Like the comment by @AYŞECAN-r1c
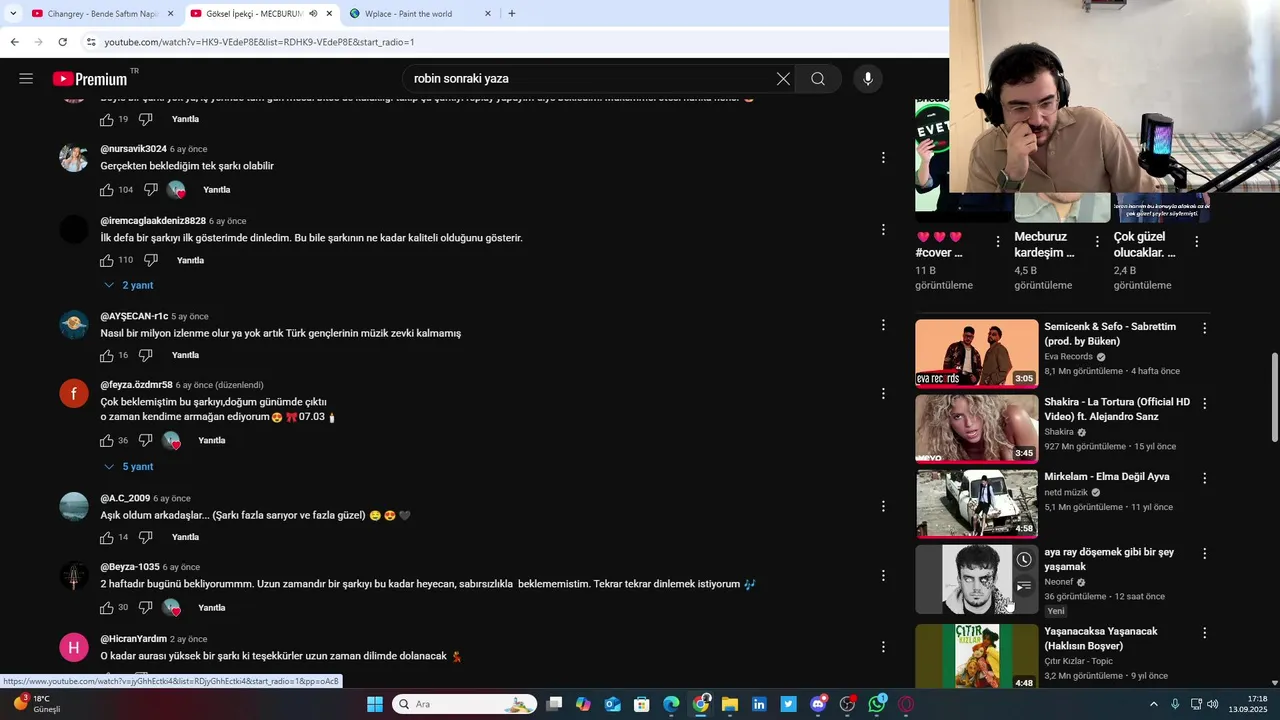Viewport: 1280px width, 720px height. coord(107,355)
